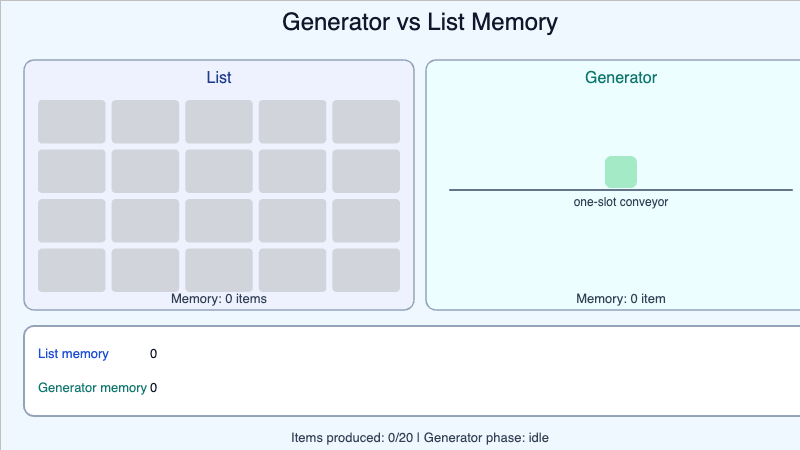The height and width of the screenshot is (450, 800).
Task: Click second slot in List grid second row
Action: 145,171
